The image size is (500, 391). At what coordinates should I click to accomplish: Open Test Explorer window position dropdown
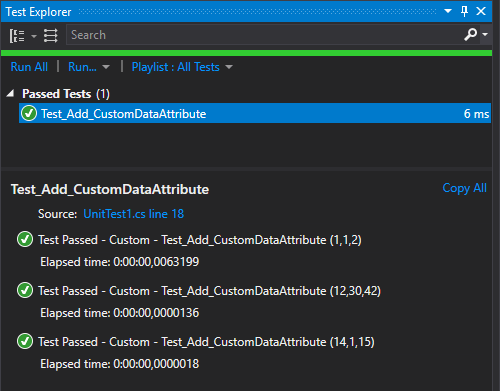[448, 11]
